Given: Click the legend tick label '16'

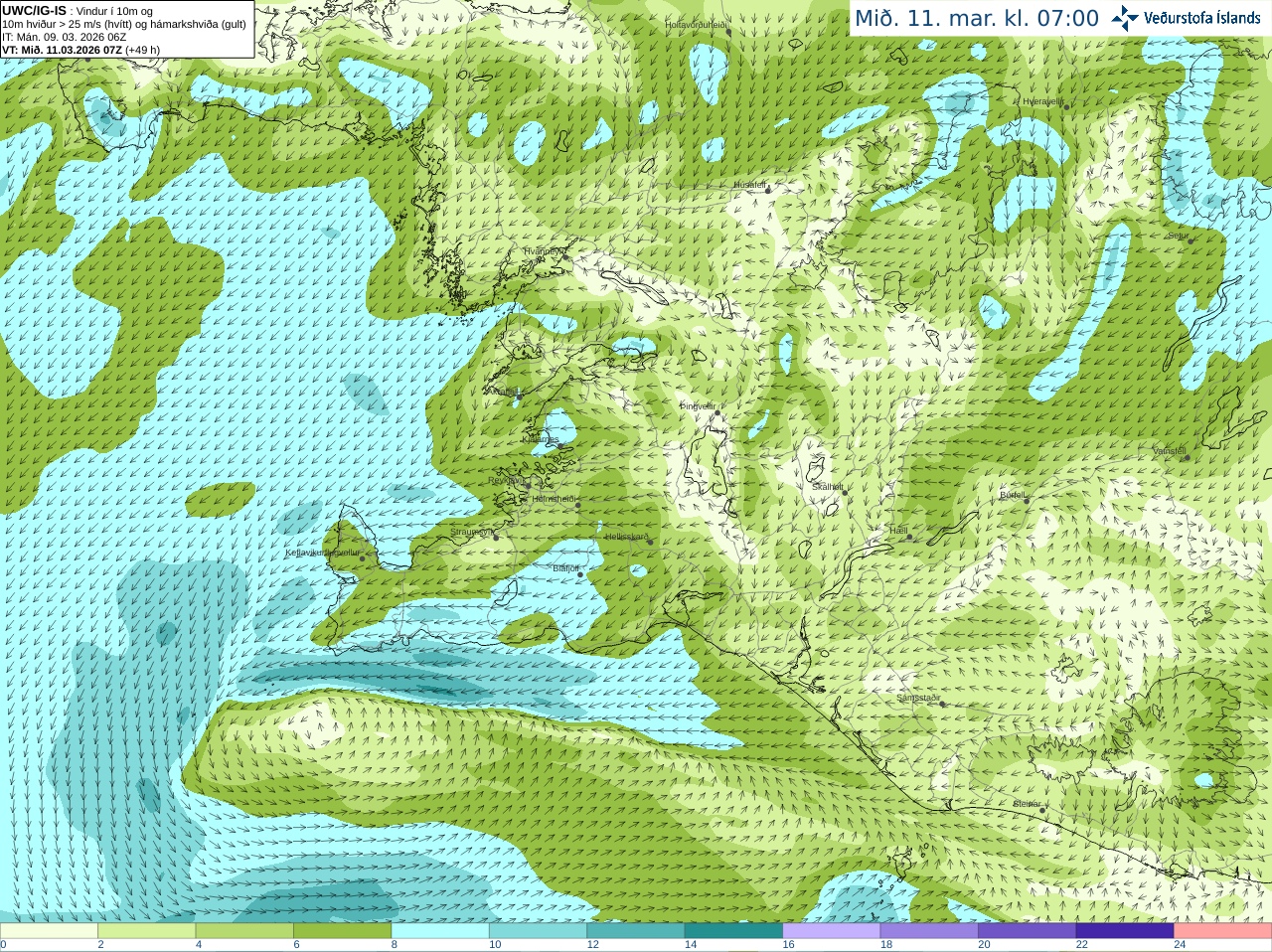Looking at the screenshot, I should coord(788,945).
